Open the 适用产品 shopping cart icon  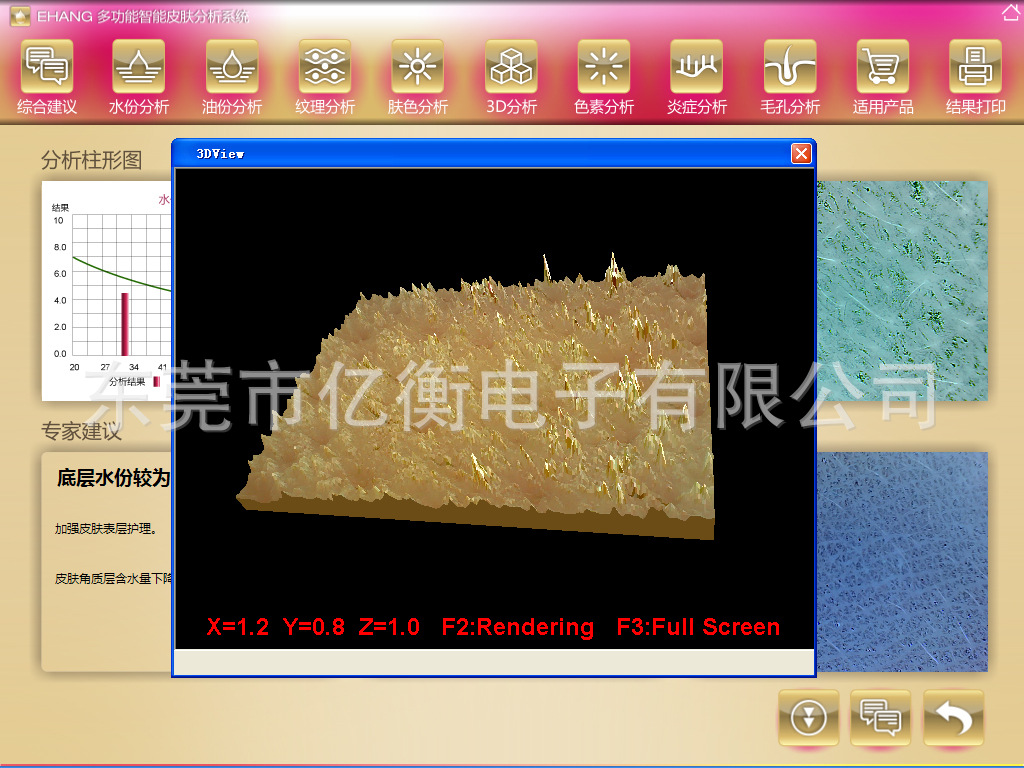click(x=883, y=67)
